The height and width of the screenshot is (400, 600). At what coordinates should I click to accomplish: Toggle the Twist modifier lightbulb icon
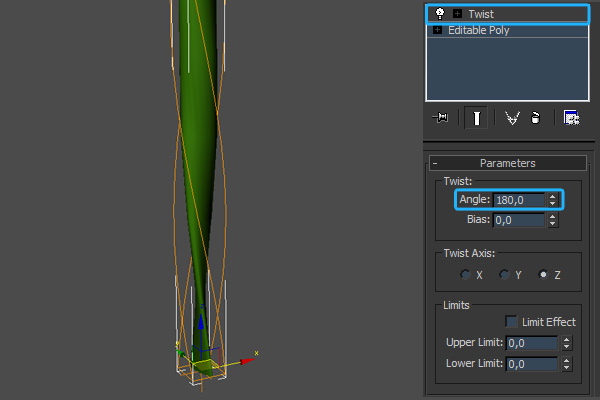click(x=439, y=14)
